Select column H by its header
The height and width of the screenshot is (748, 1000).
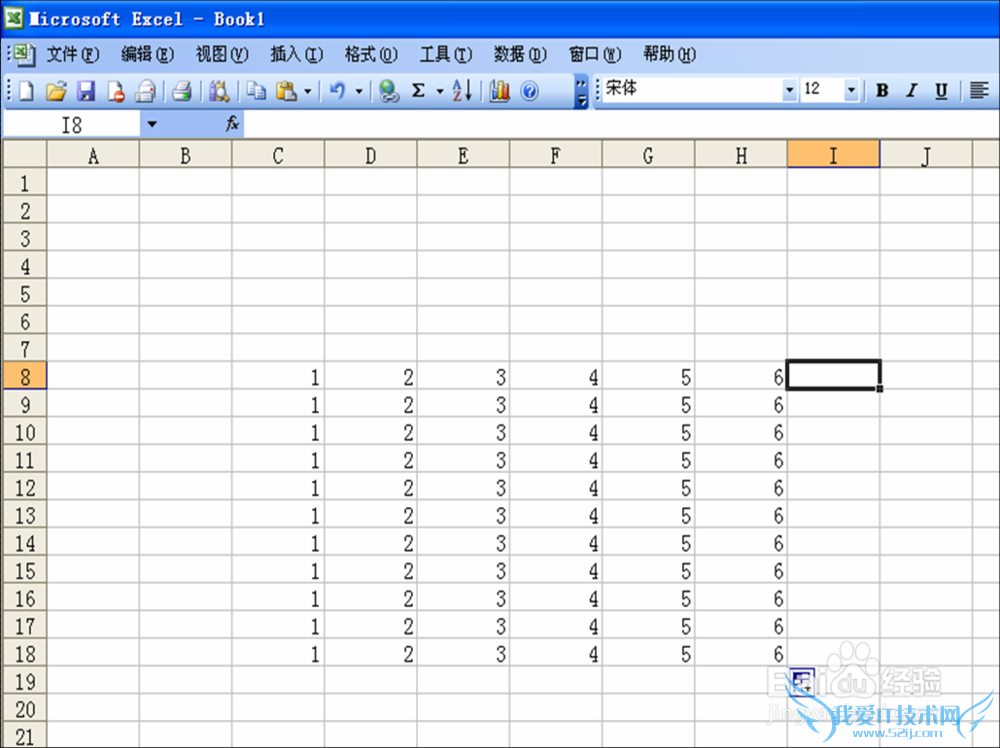pos(741,155)
